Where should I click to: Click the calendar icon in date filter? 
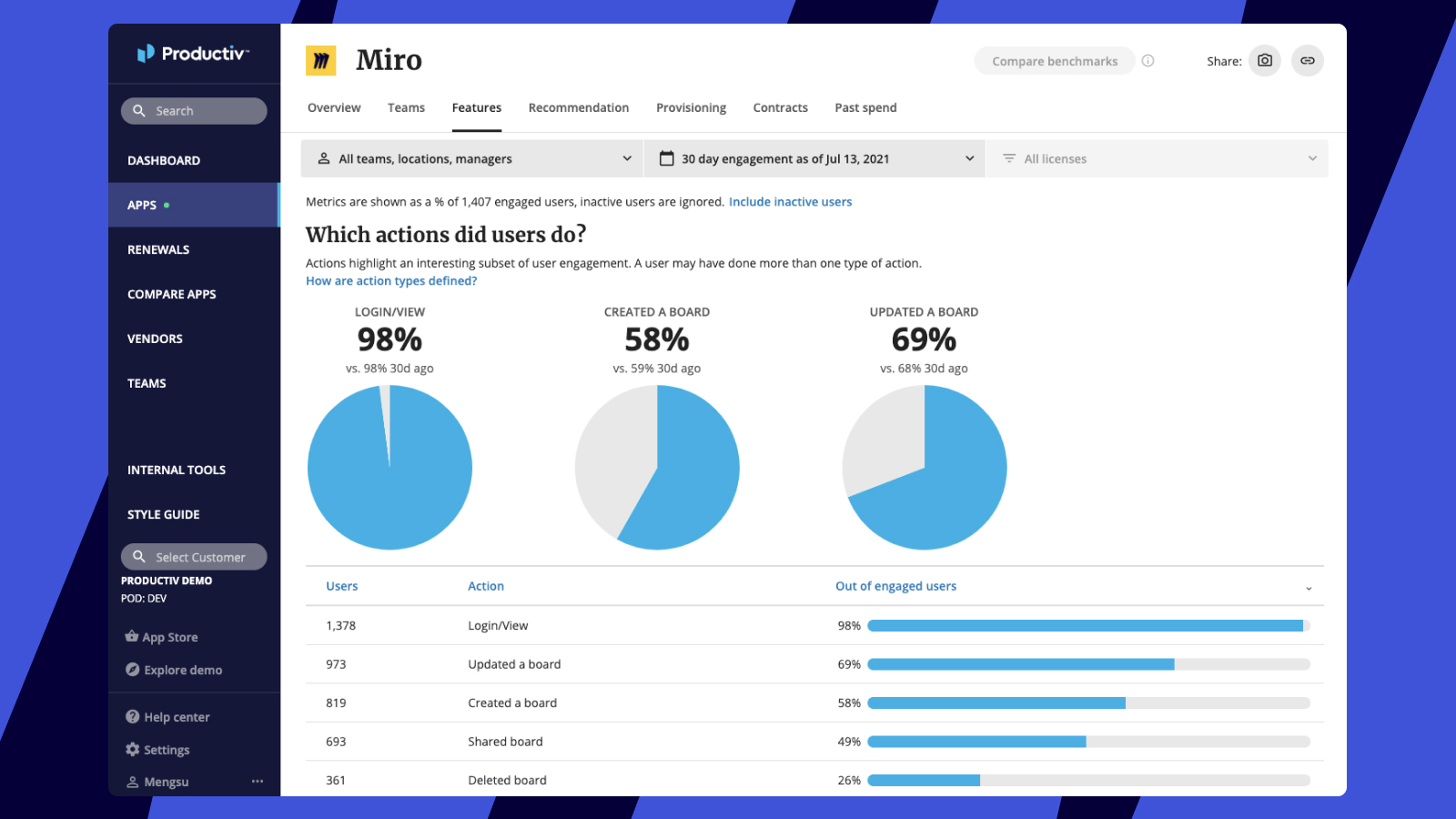[667, 158]
